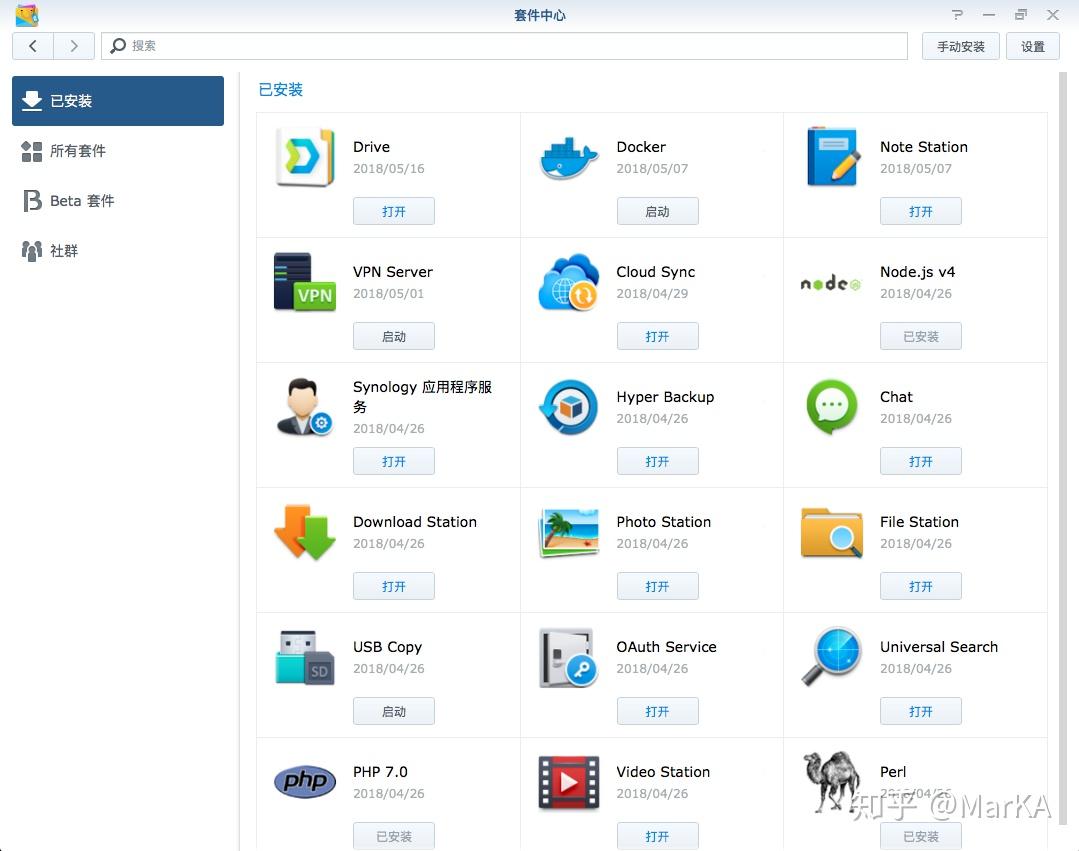The height and width of the screenshot is (851, 1079).
Task: Open Synology 应用程序服务 with its 打开 button
Action: click(394, 461)
